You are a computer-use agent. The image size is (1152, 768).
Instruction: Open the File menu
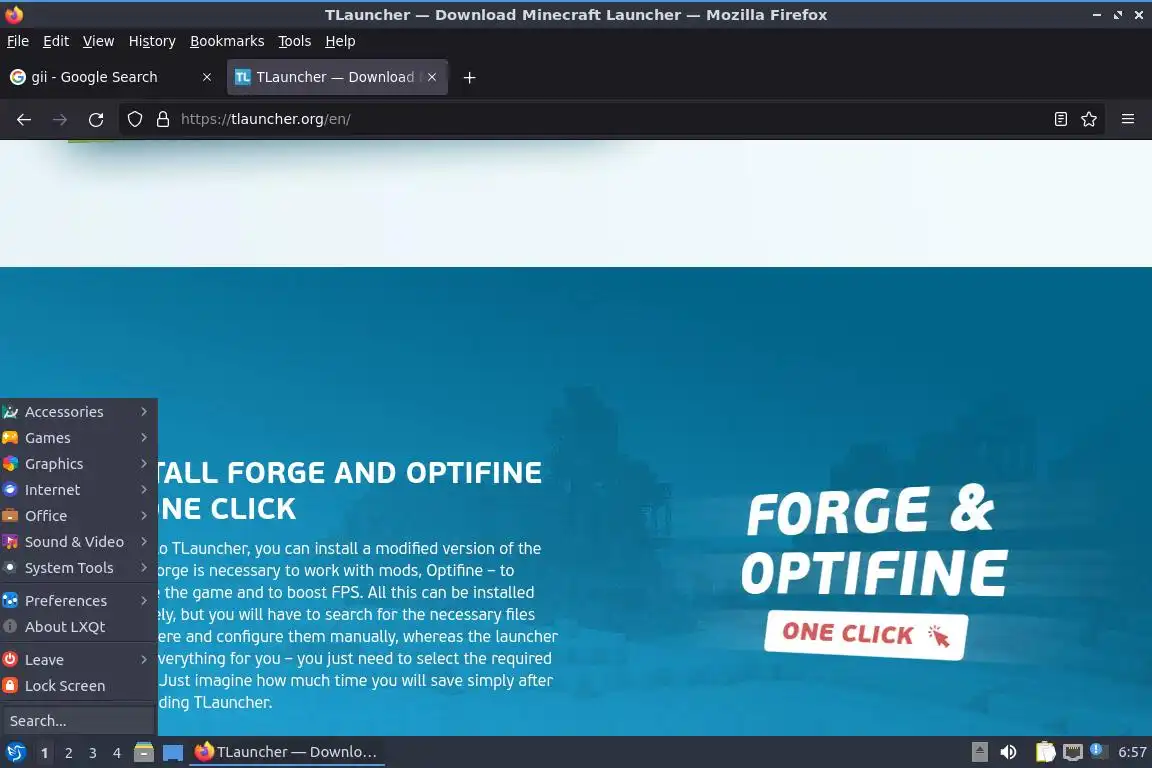[x=18, y=41]
